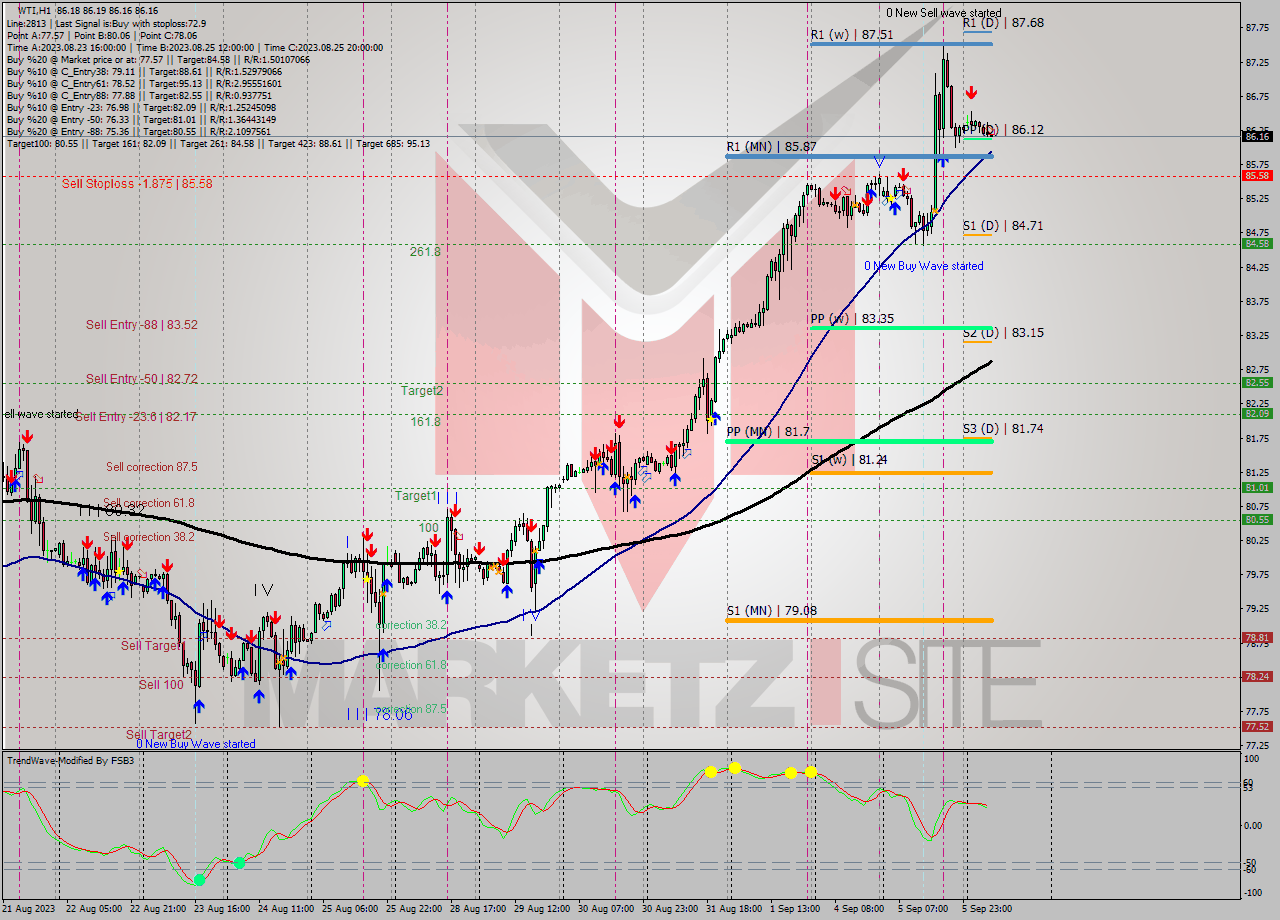Screen dimensions: 1280x920
Task: Click the green 84.58 price tag
Action: (1257, 244)
